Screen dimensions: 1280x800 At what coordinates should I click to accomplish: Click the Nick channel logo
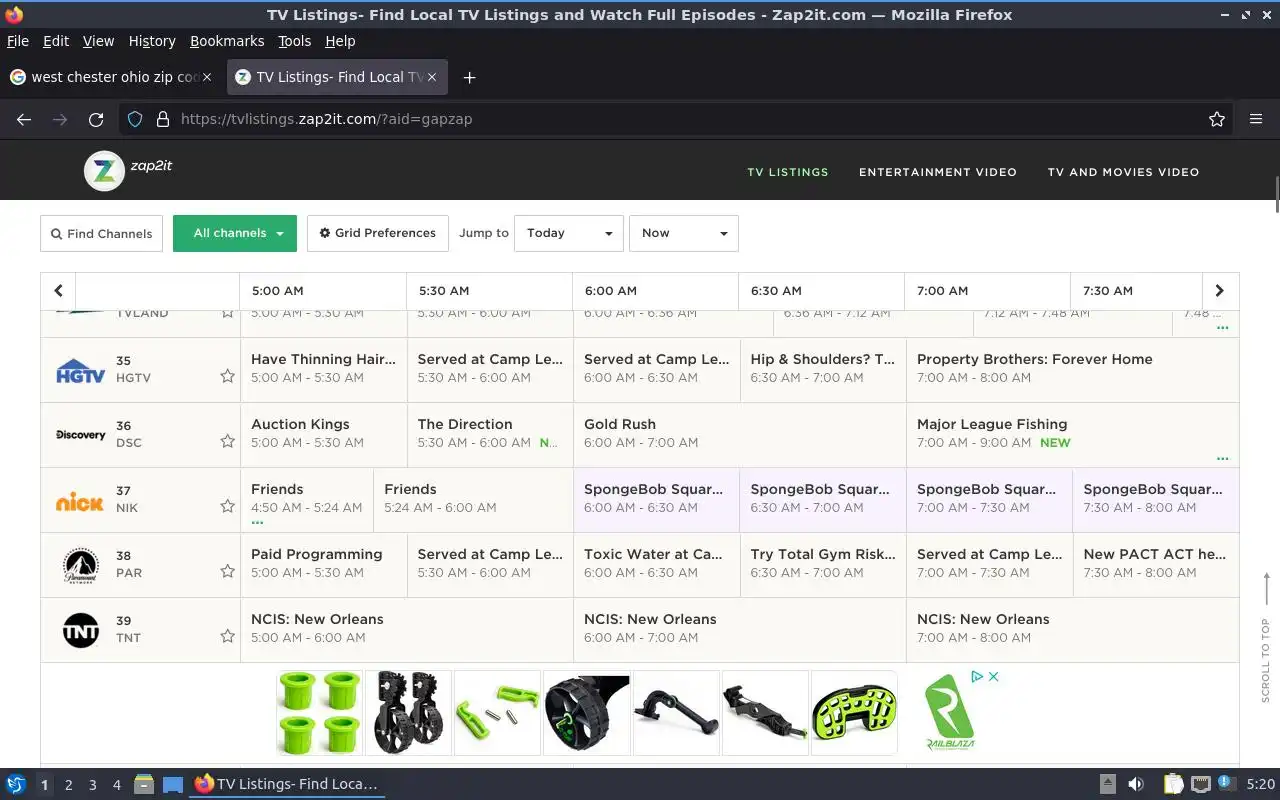(x=80, y=501)
